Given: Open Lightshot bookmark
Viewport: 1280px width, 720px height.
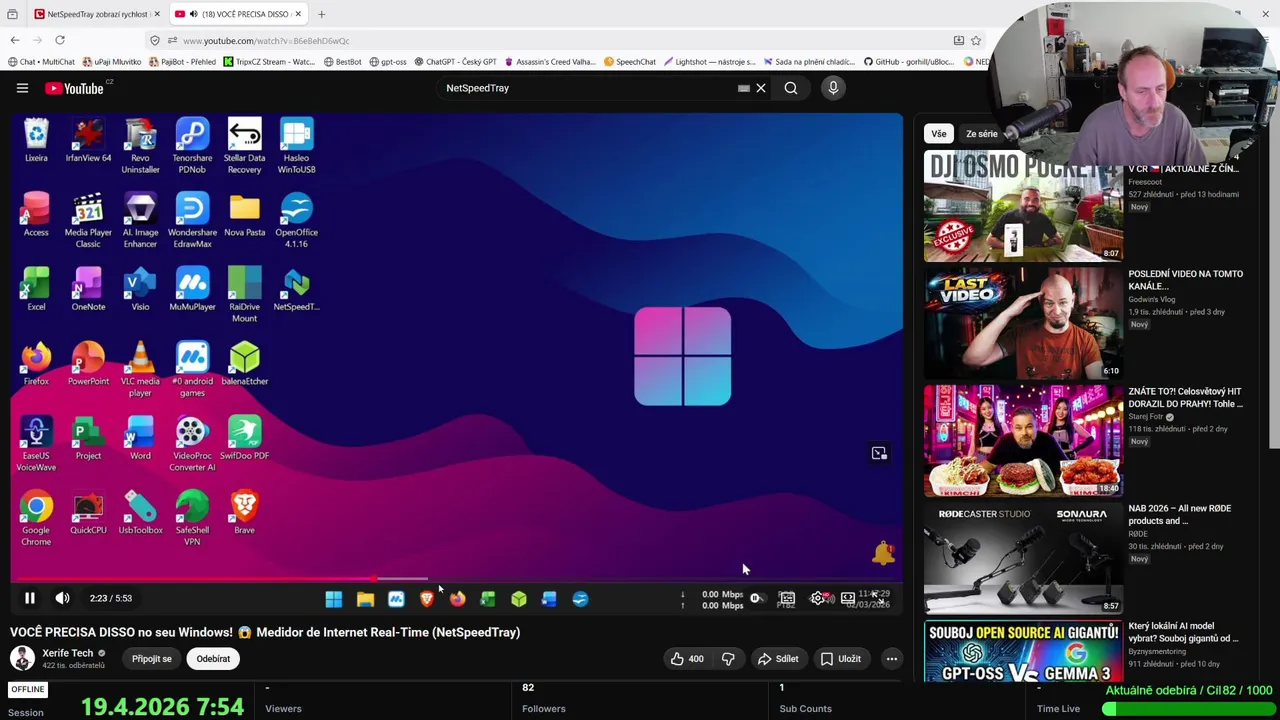Looking at the screenshot, I should (x=710, y=62).
